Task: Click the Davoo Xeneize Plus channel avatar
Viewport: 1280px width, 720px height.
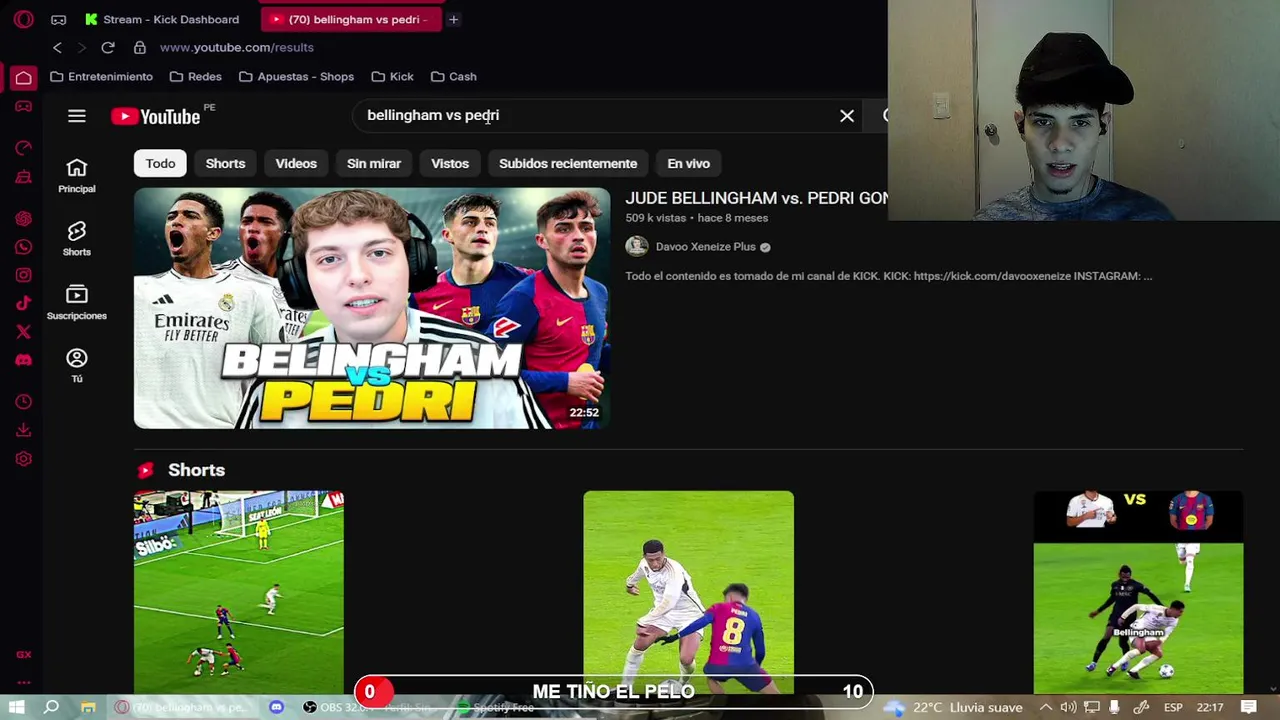Action: coord(637,247)
